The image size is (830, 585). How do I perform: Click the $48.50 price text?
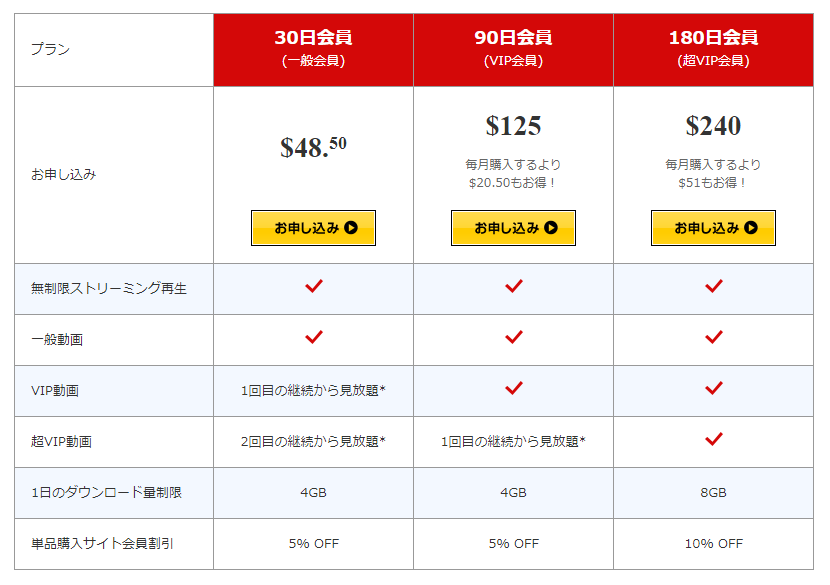tap(313, 147)
